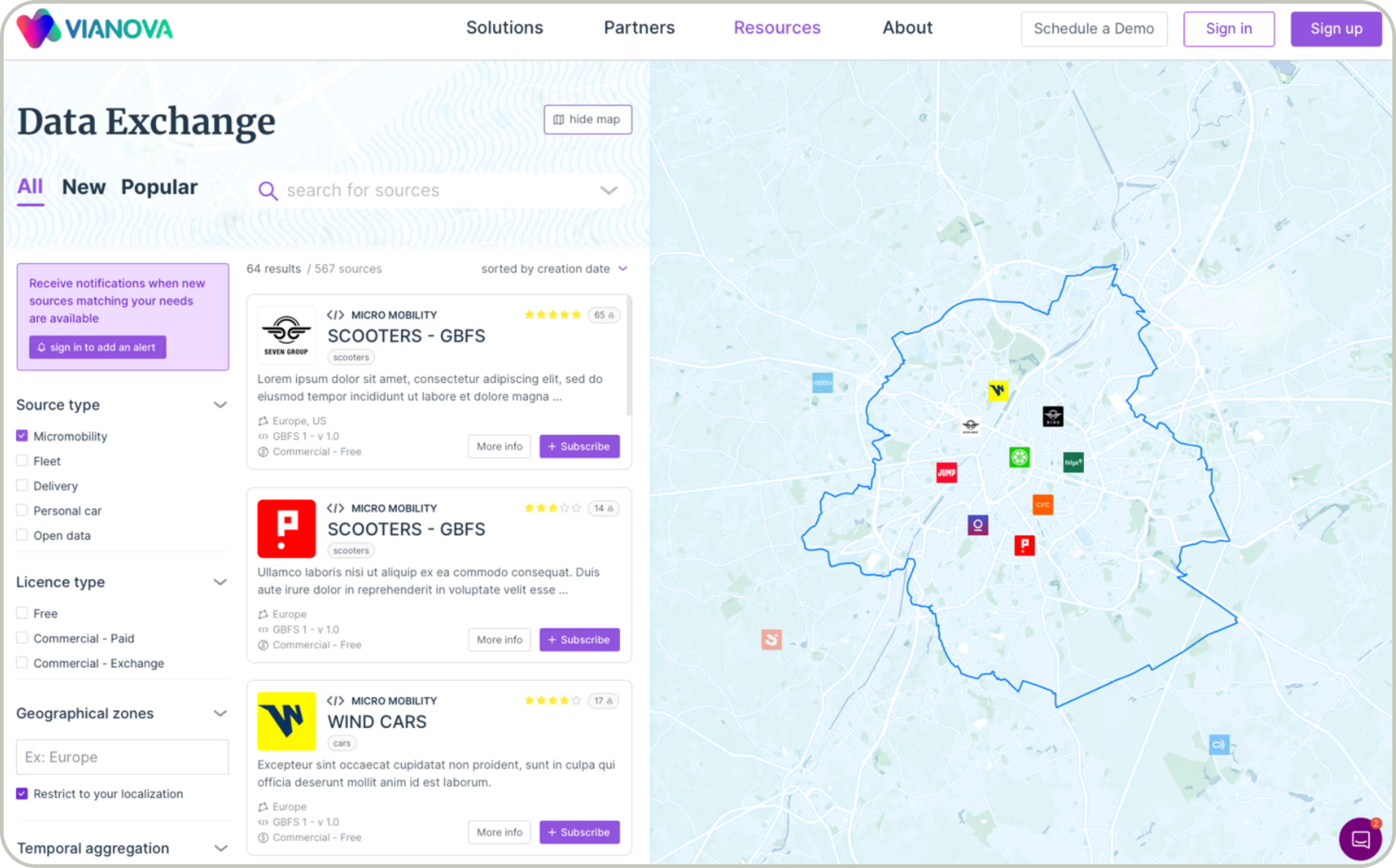Open the sorted by creation date dropdown
This screenshot has width=1396, height=868.
(554, 269)
